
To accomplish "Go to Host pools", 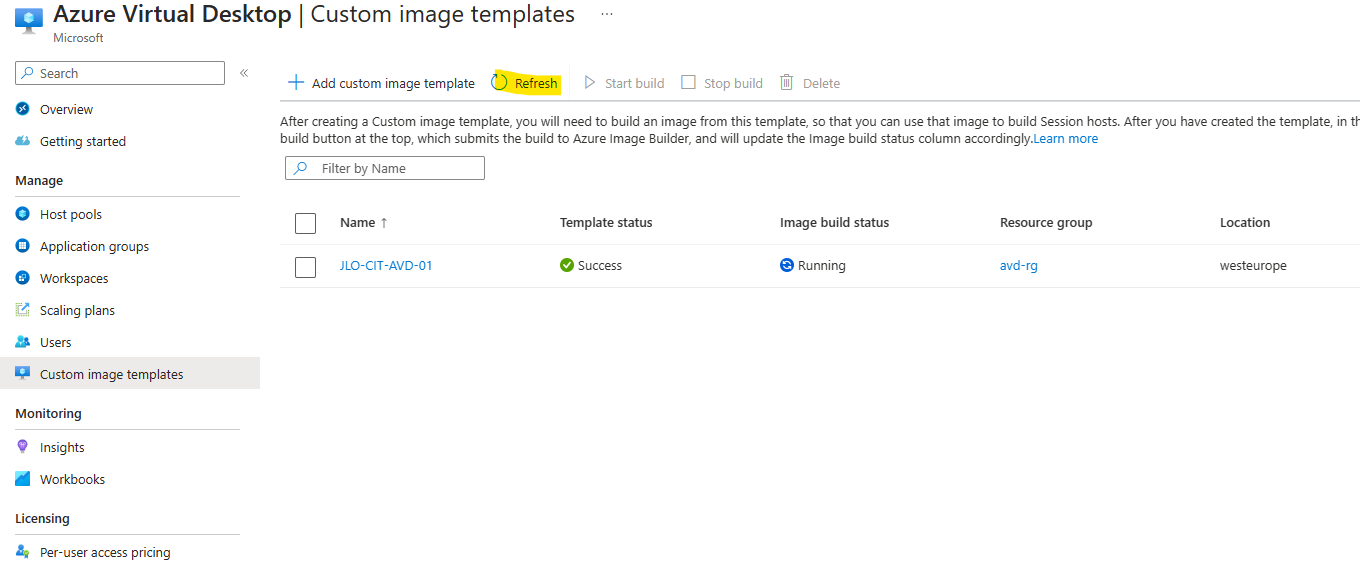I will pos(71,215).
